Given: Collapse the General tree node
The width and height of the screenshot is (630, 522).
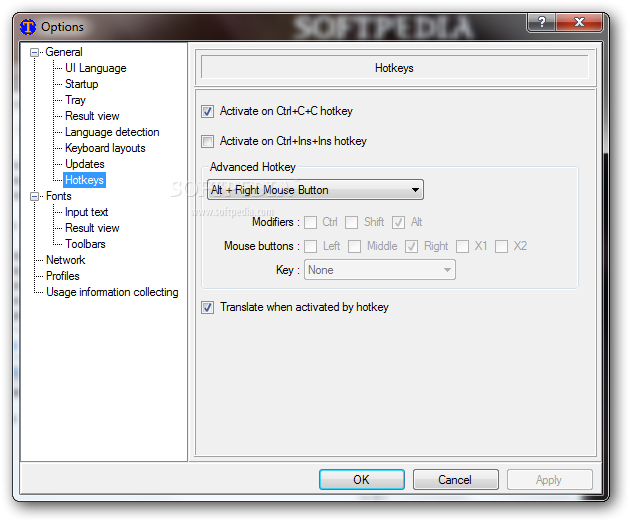Looking at the screenshot, I should click(35, 52).
